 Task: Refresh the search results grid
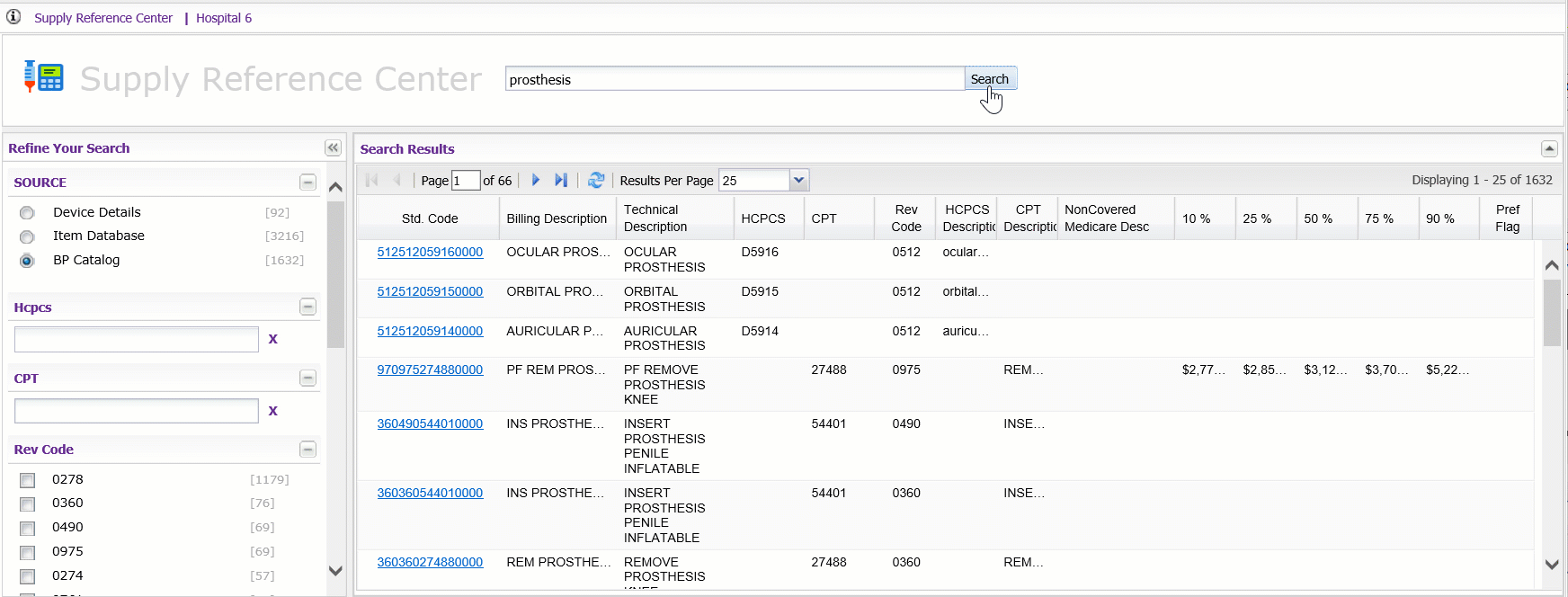[x=595, y=180]
